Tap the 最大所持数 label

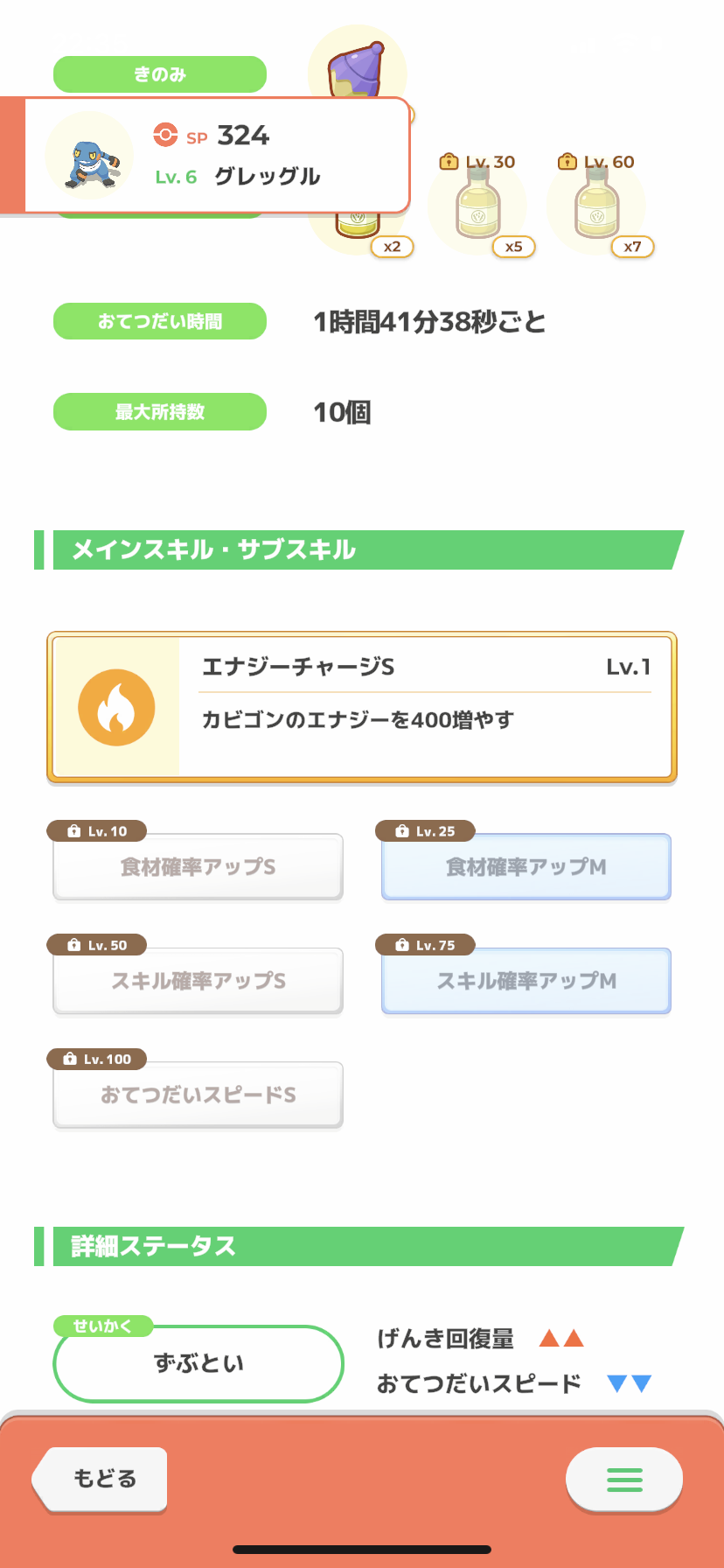coord(160,411)
